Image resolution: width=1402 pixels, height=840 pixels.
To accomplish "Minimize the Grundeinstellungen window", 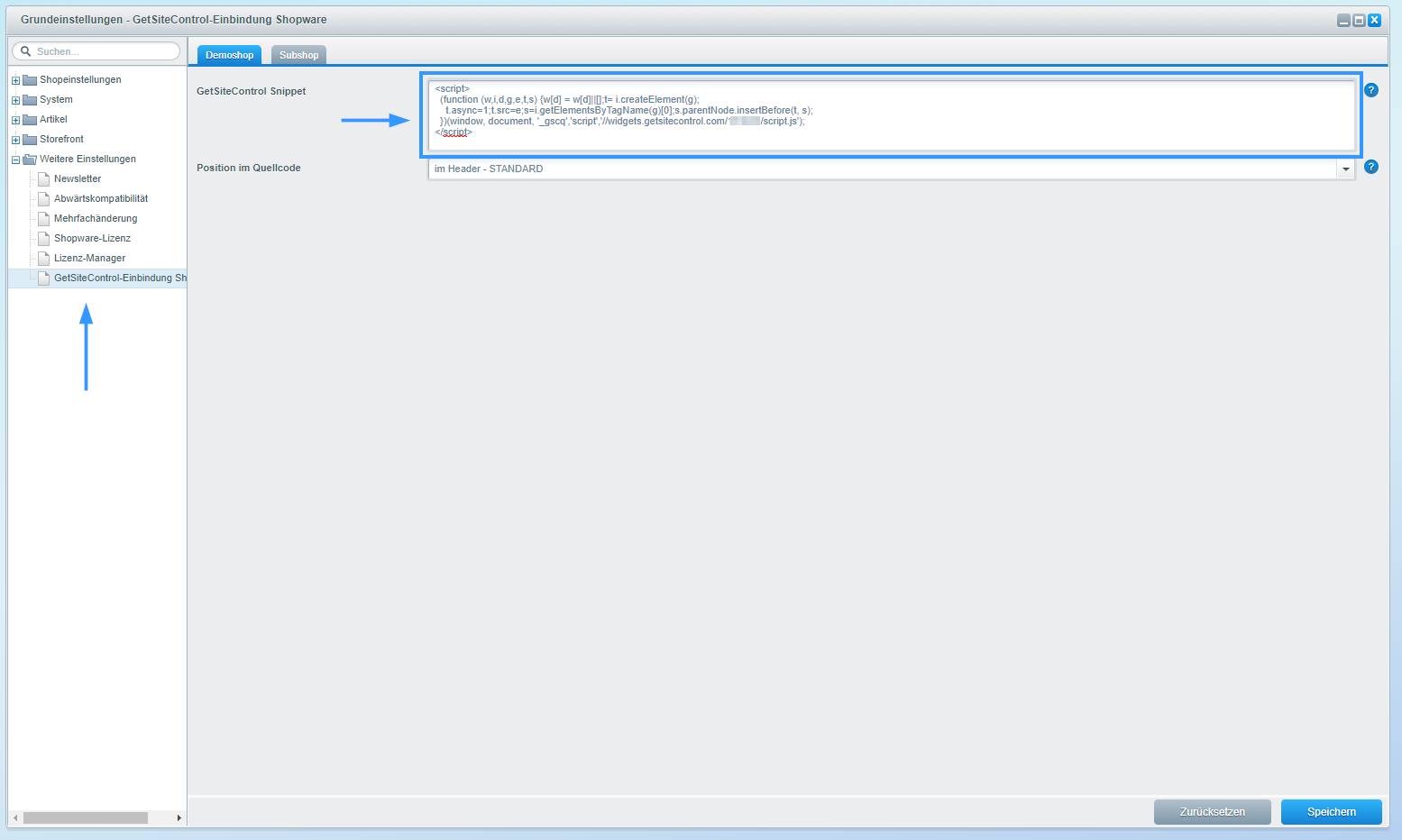I will point(1343,20).
